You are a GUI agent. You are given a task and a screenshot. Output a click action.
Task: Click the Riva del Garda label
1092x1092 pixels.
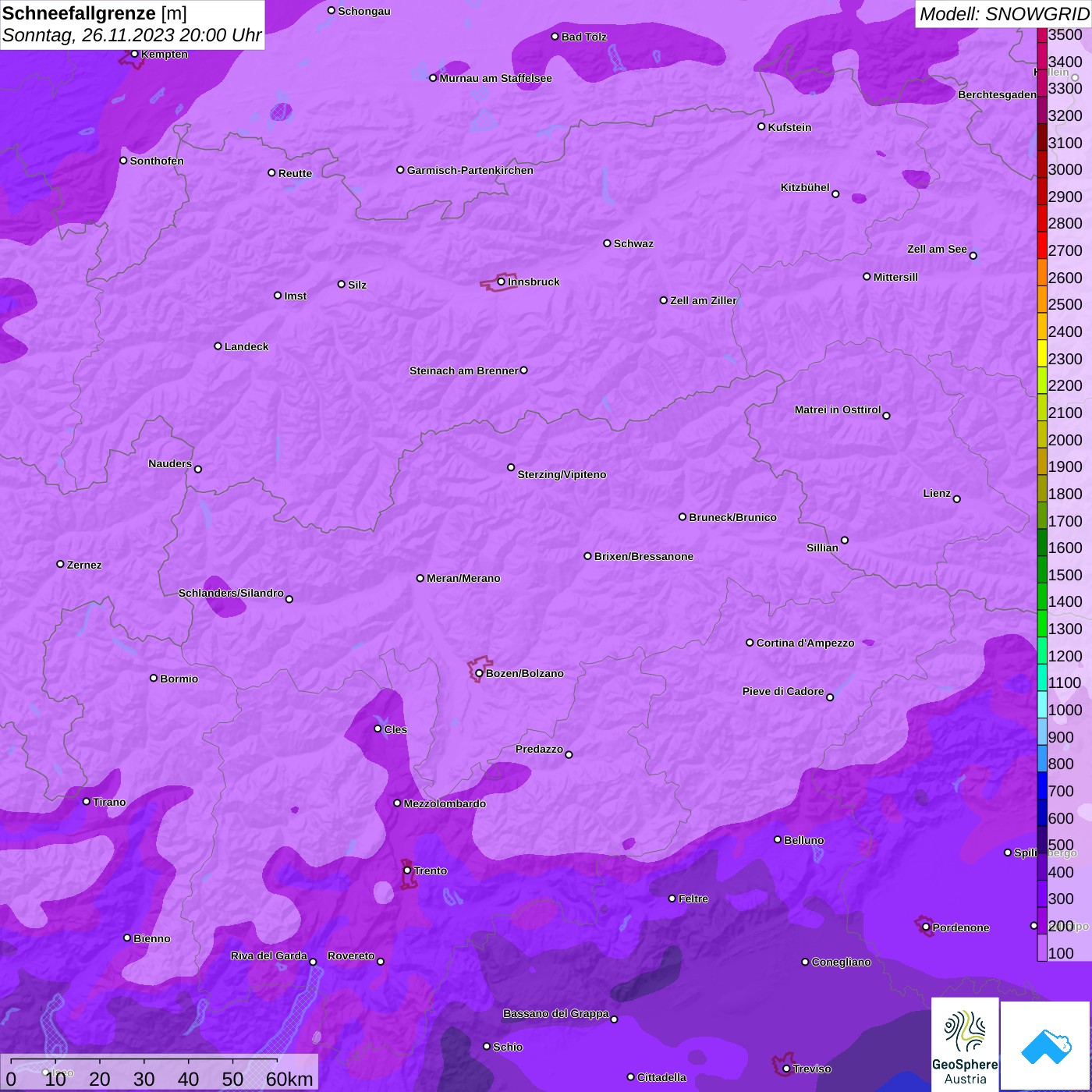(269, 955)
